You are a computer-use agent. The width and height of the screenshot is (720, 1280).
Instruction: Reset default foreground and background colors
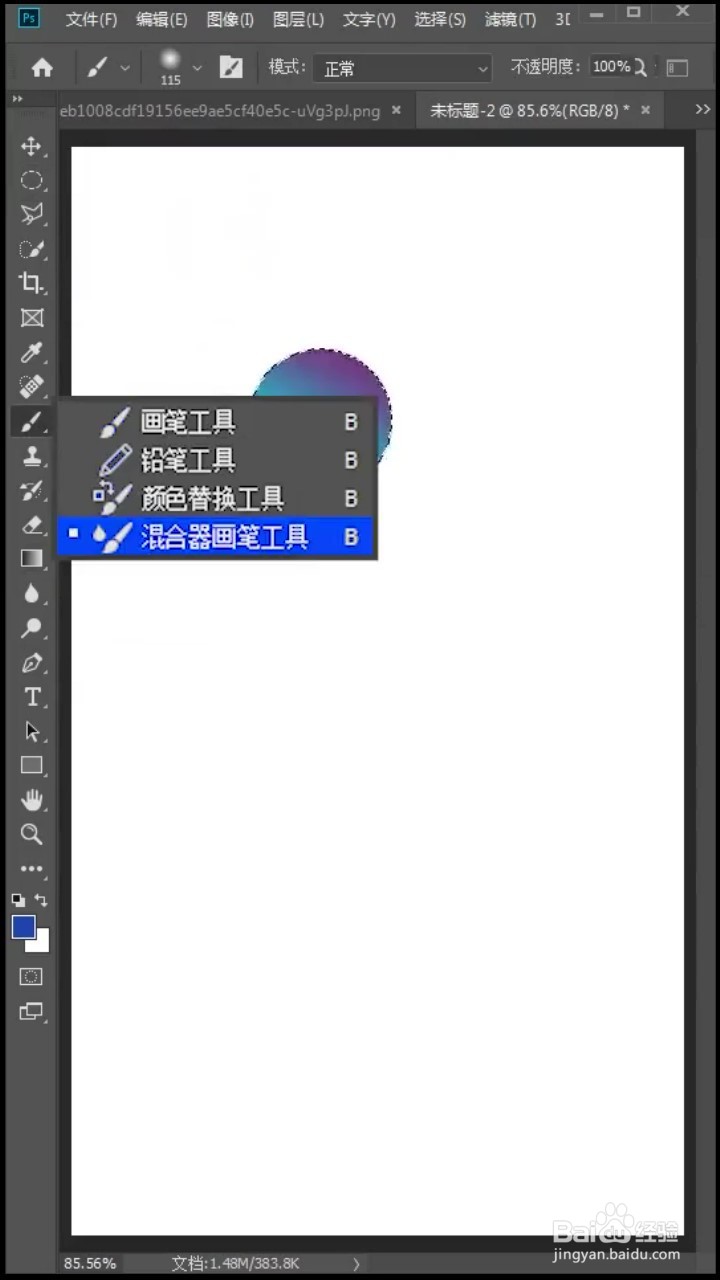point(18,900)
